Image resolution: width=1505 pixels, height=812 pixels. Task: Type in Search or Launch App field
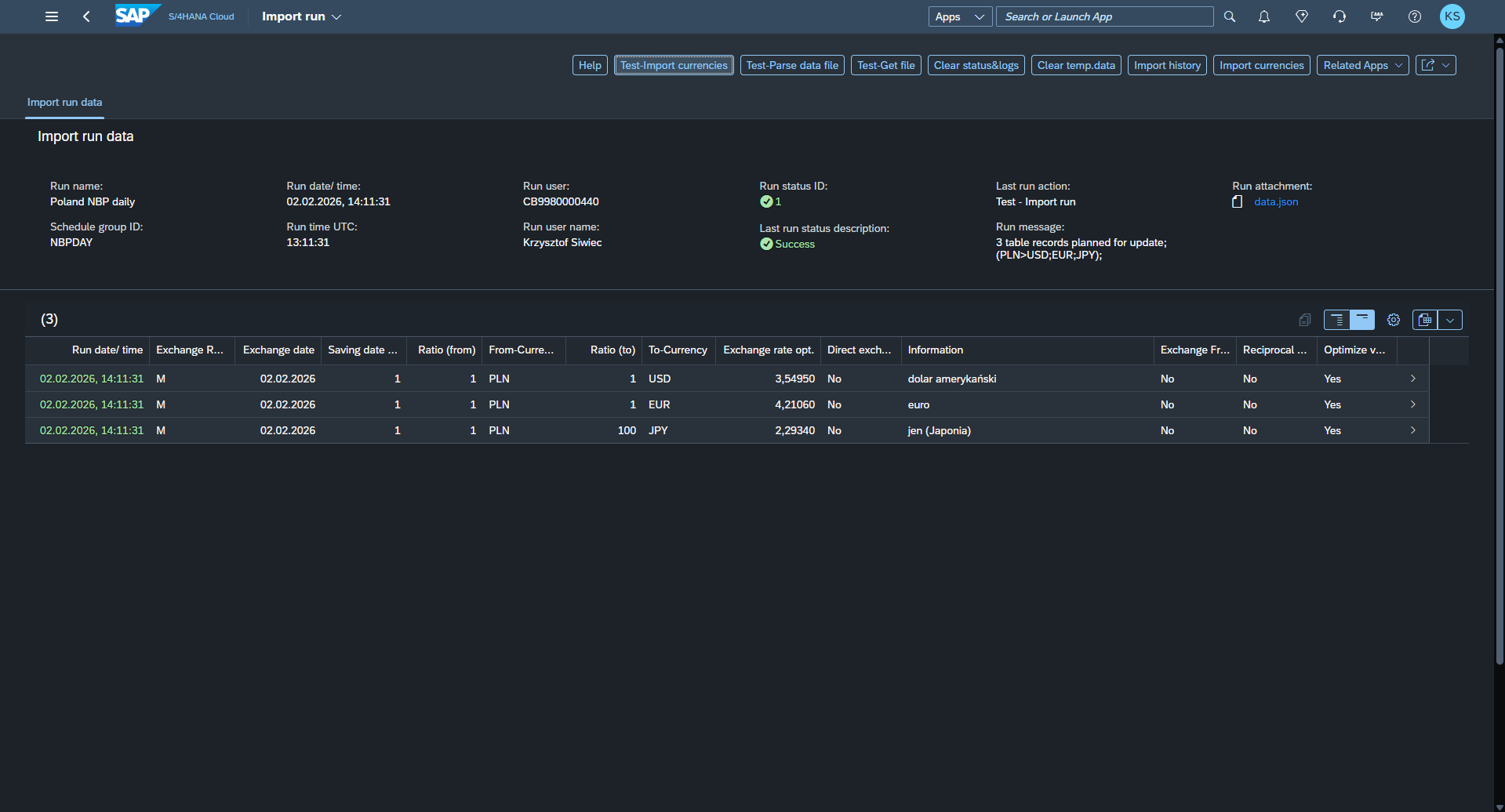(x=1103, y=16)
